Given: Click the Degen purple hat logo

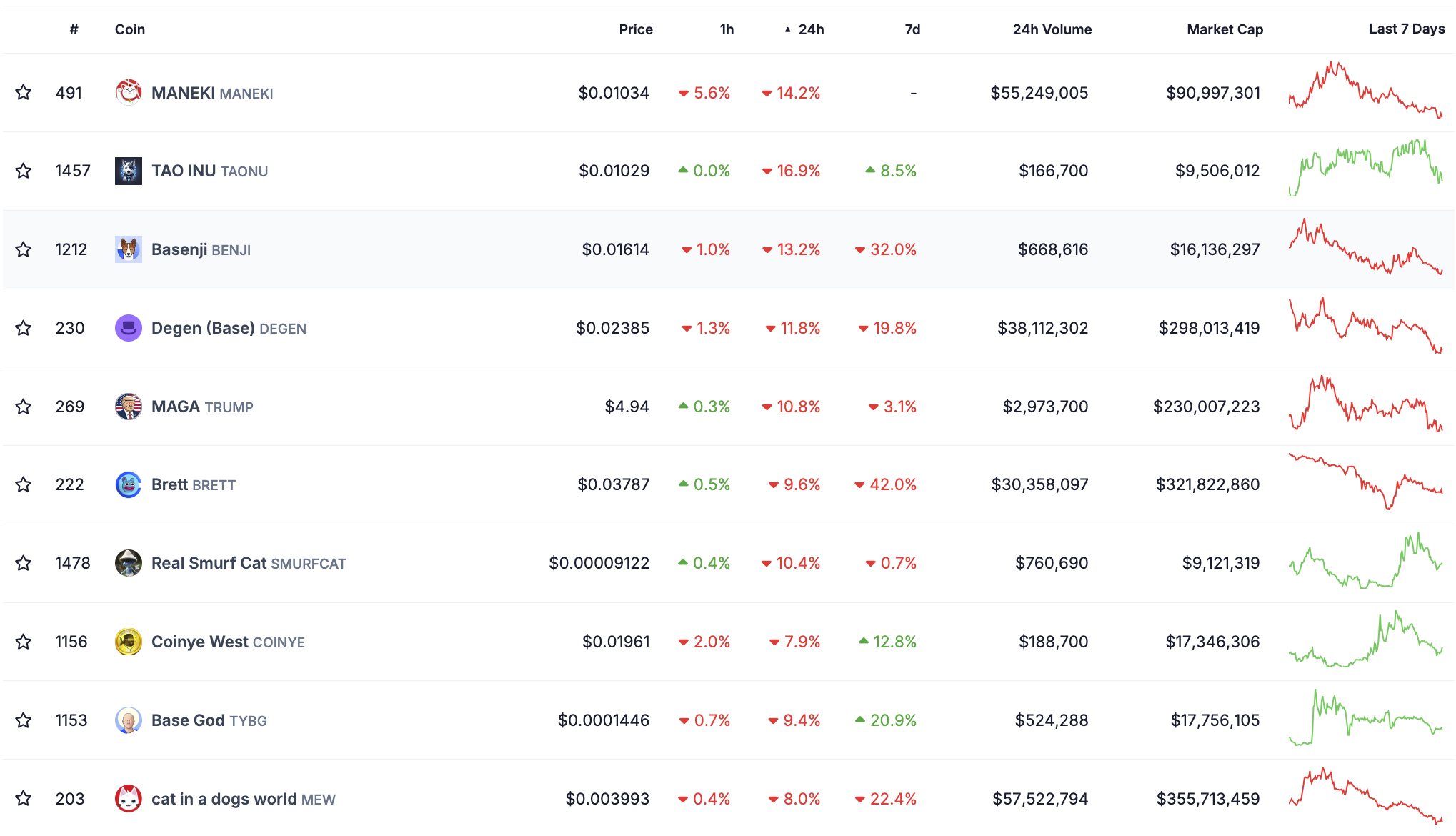Looking at the screenshot, I should [x=129, y=328].
